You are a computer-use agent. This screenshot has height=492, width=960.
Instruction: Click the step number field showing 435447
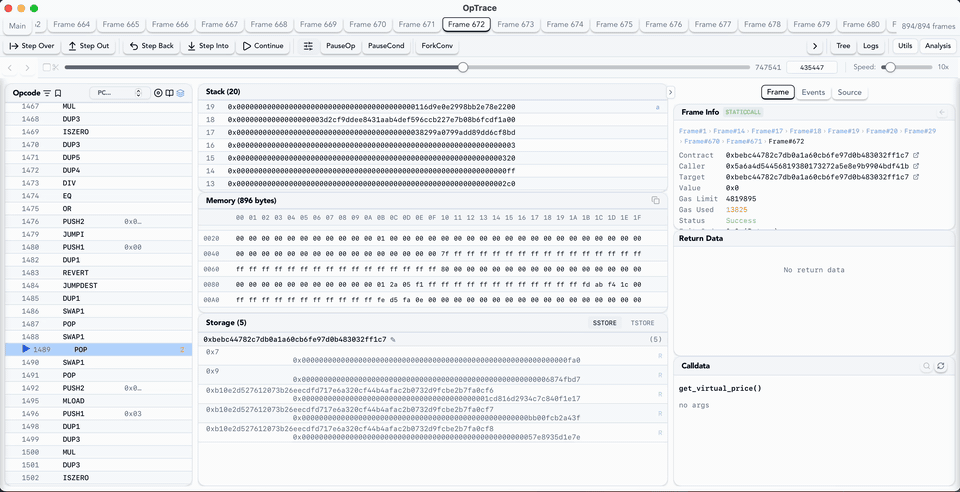coord(812,67)
